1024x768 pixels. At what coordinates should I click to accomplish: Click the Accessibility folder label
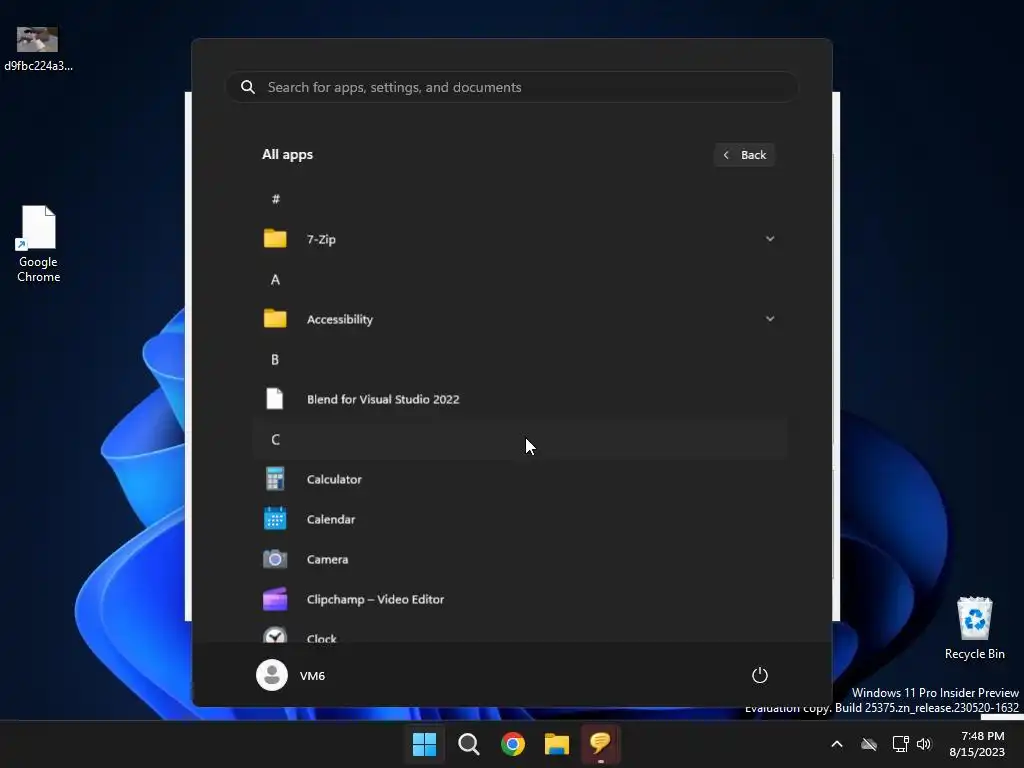(x=340, y=319)
